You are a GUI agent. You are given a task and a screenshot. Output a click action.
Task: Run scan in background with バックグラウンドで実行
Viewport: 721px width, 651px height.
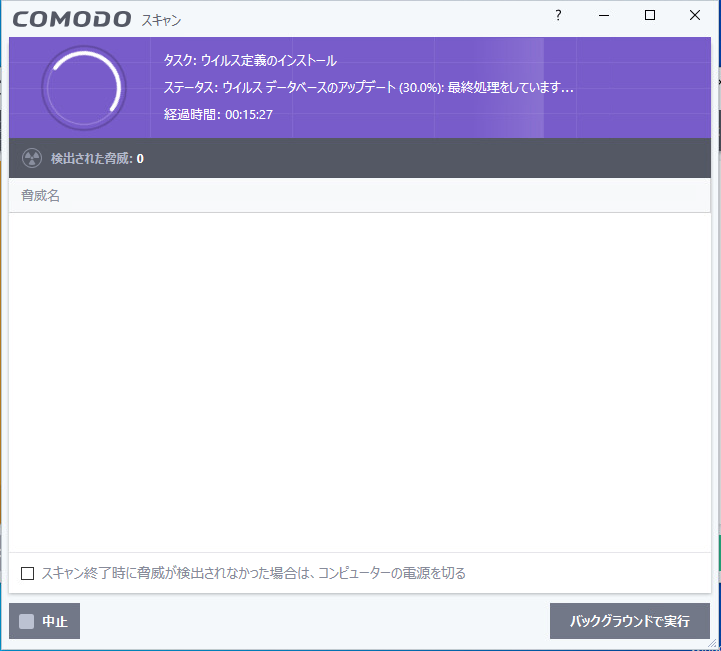(629, 621)
